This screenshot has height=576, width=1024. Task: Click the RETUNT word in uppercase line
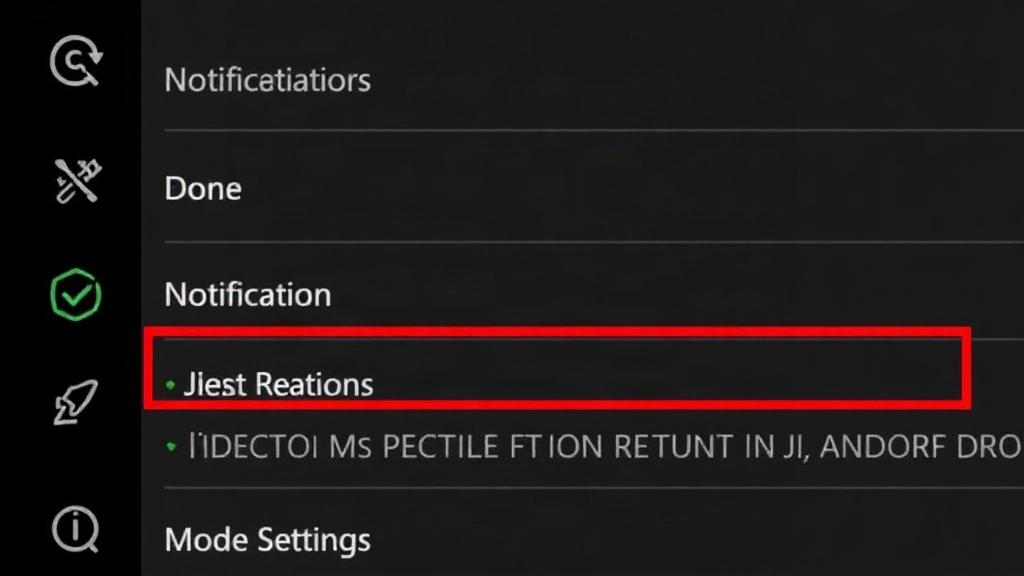coord(674,447)
